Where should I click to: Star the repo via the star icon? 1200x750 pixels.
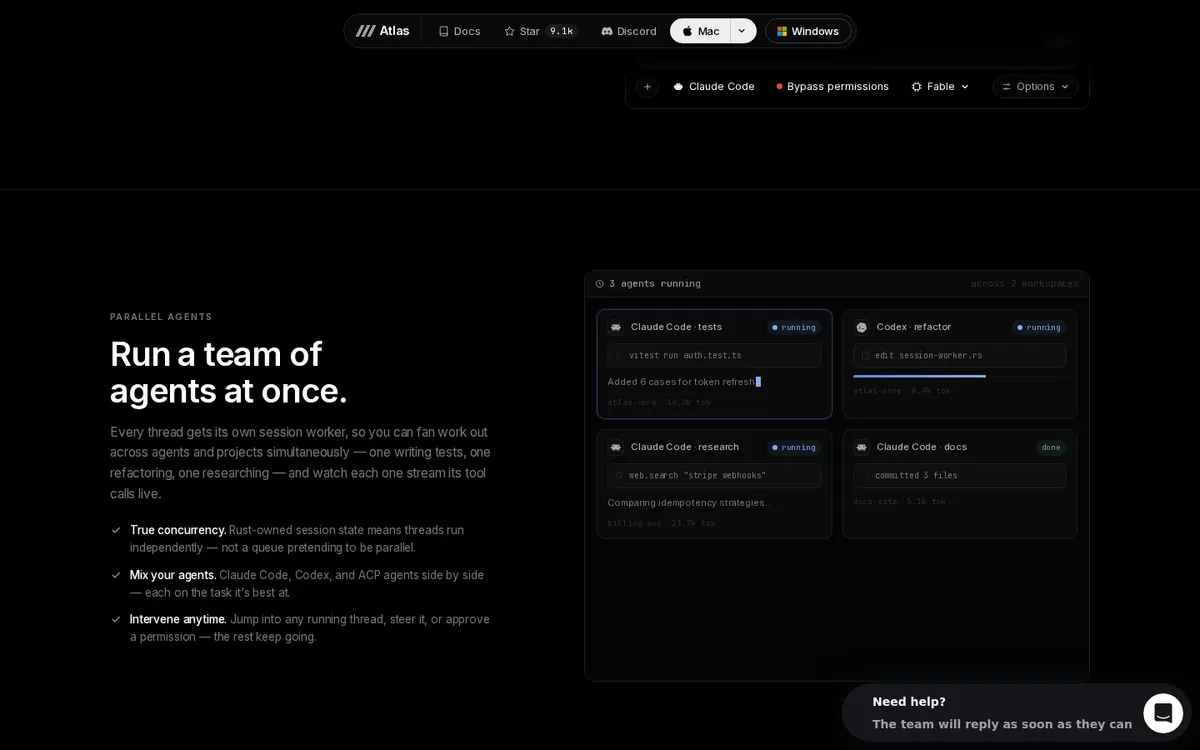pyautogui.click(x=509, y=31)
